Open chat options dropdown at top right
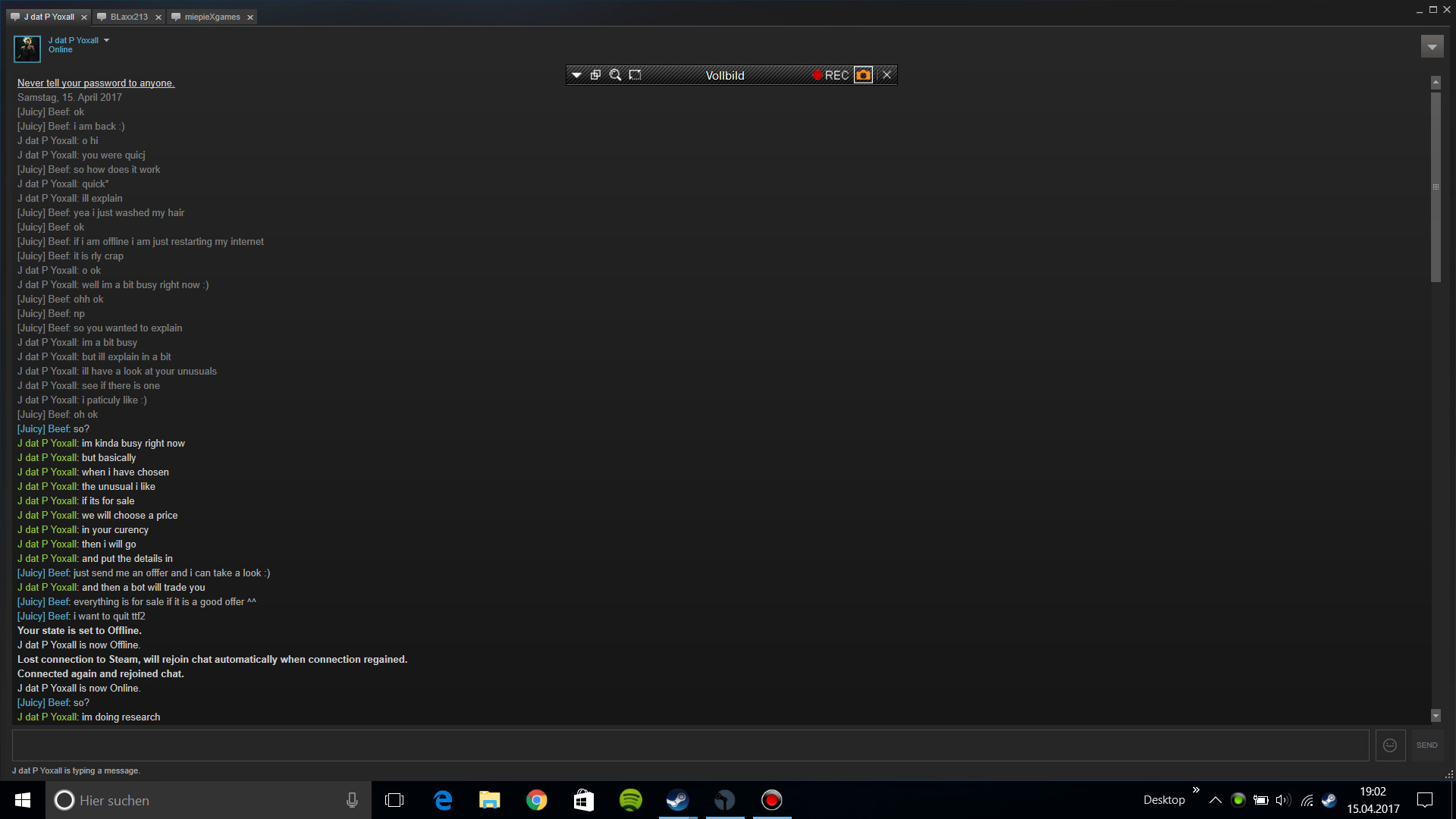This screenshot has height=819, width=1456. pyautogui.click(x=1432, y=47)
